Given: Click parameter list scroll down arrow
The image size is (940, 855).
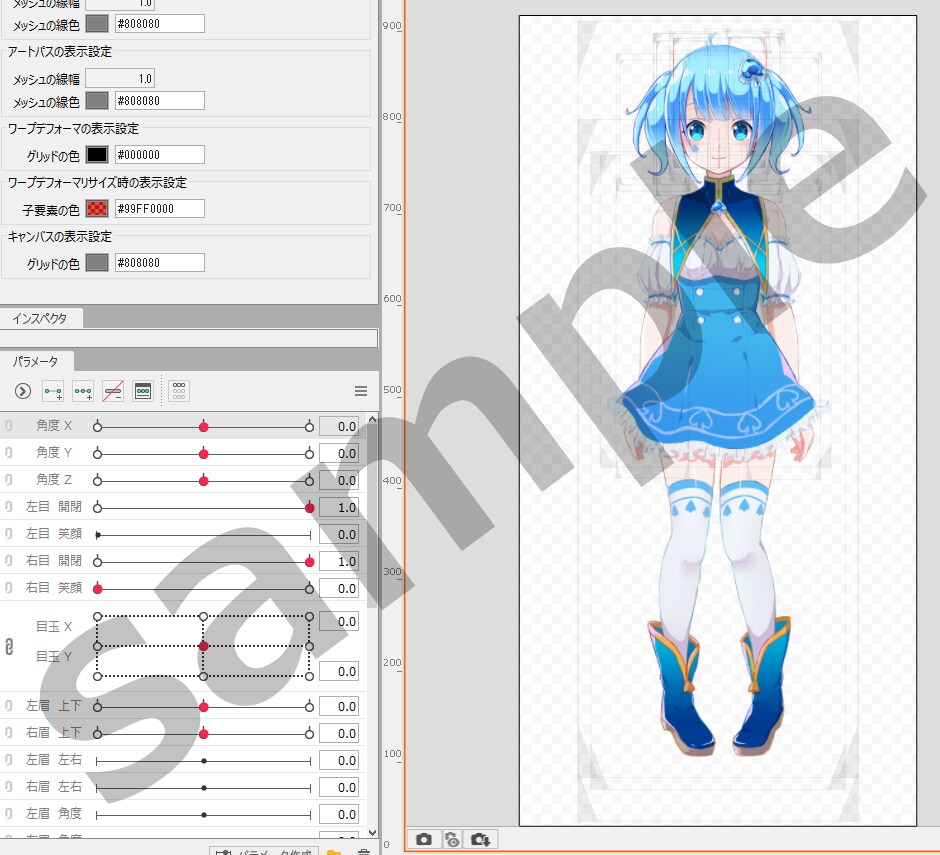Looking at the screenshot, I should (x=372, y=832).
